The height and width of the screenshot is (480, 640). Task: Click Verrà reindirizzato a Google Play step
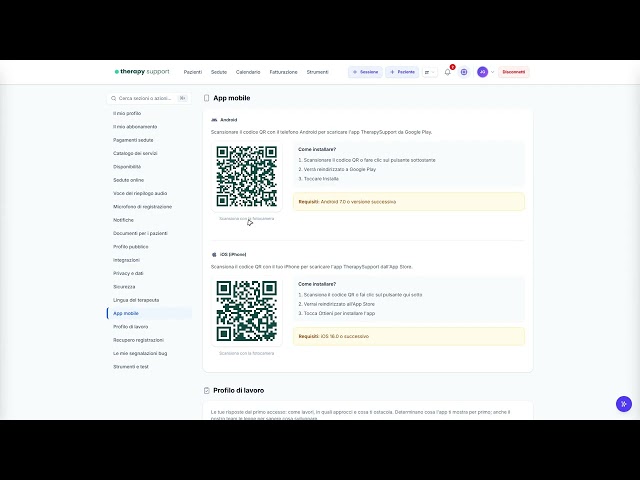337,169
